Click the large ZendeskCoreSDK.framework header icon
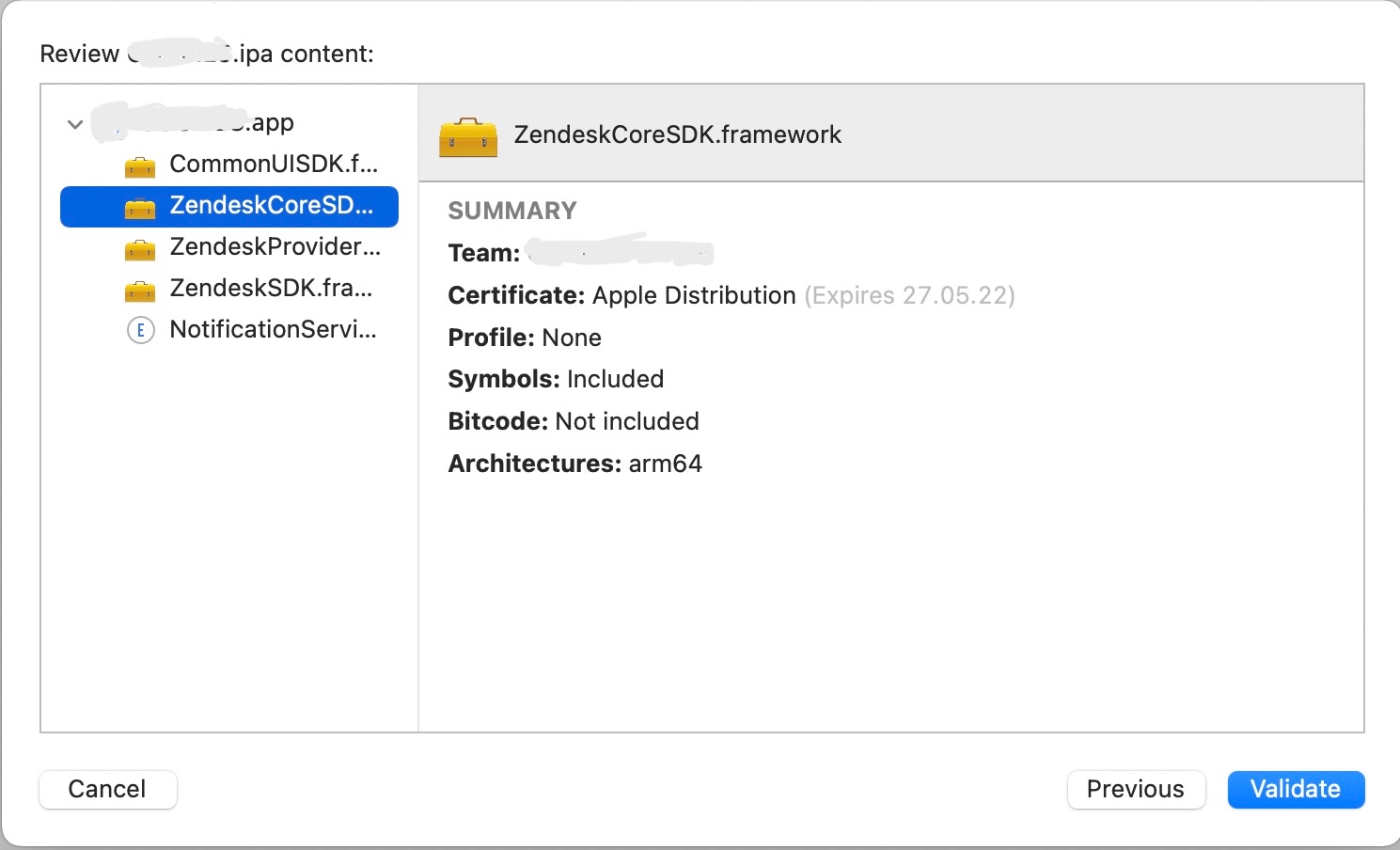 click(468, 136)
